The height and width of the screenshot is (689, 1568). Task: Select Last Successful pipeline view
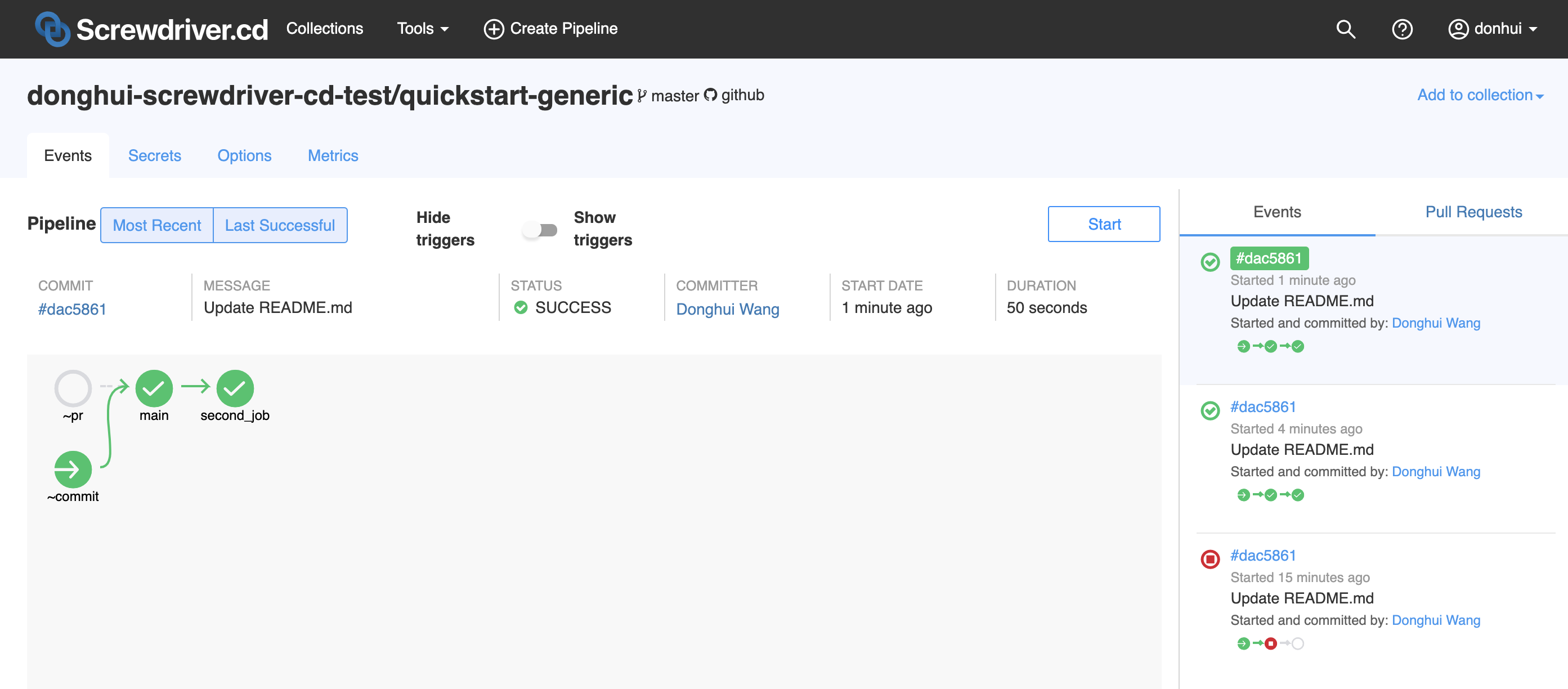click(x=280, y=225)
